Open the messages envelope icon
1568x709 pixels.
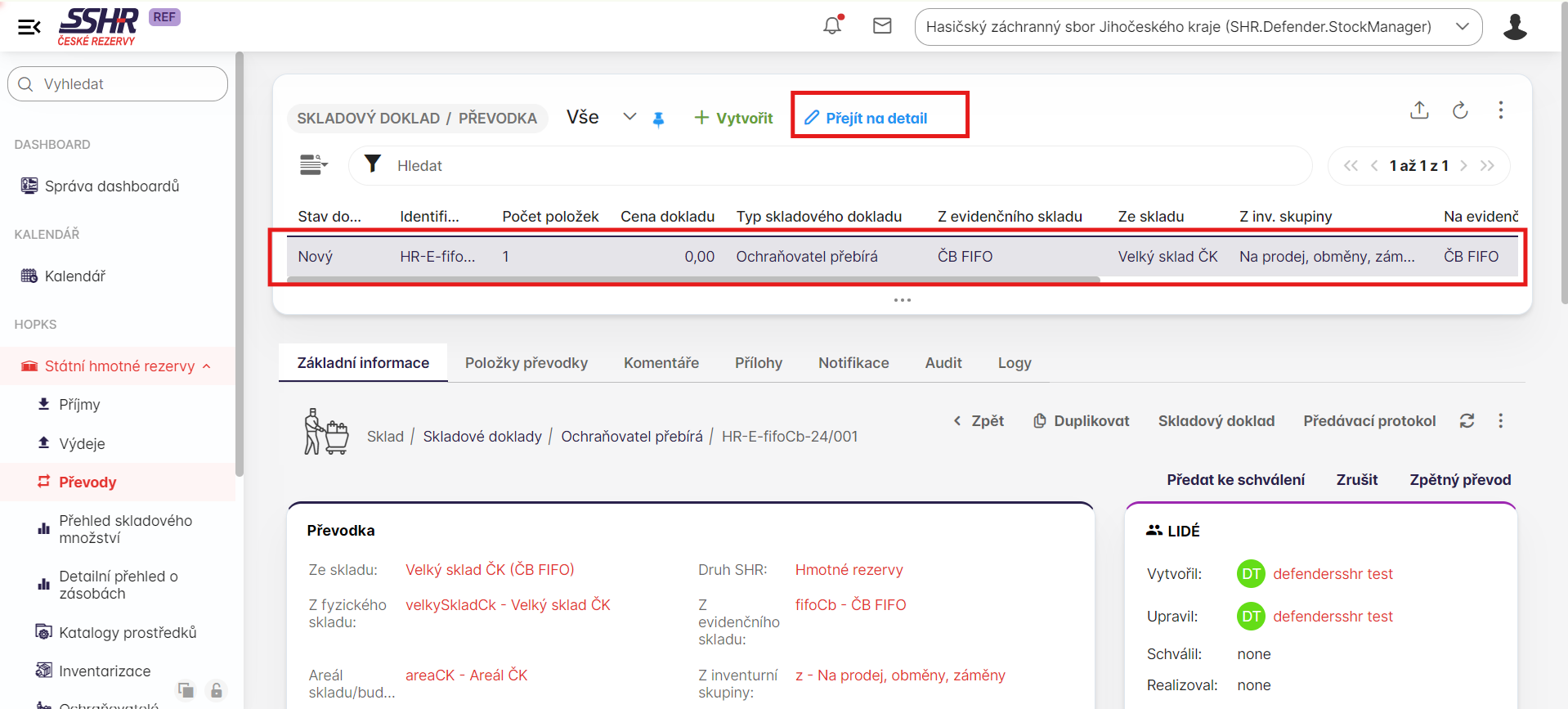882,26
